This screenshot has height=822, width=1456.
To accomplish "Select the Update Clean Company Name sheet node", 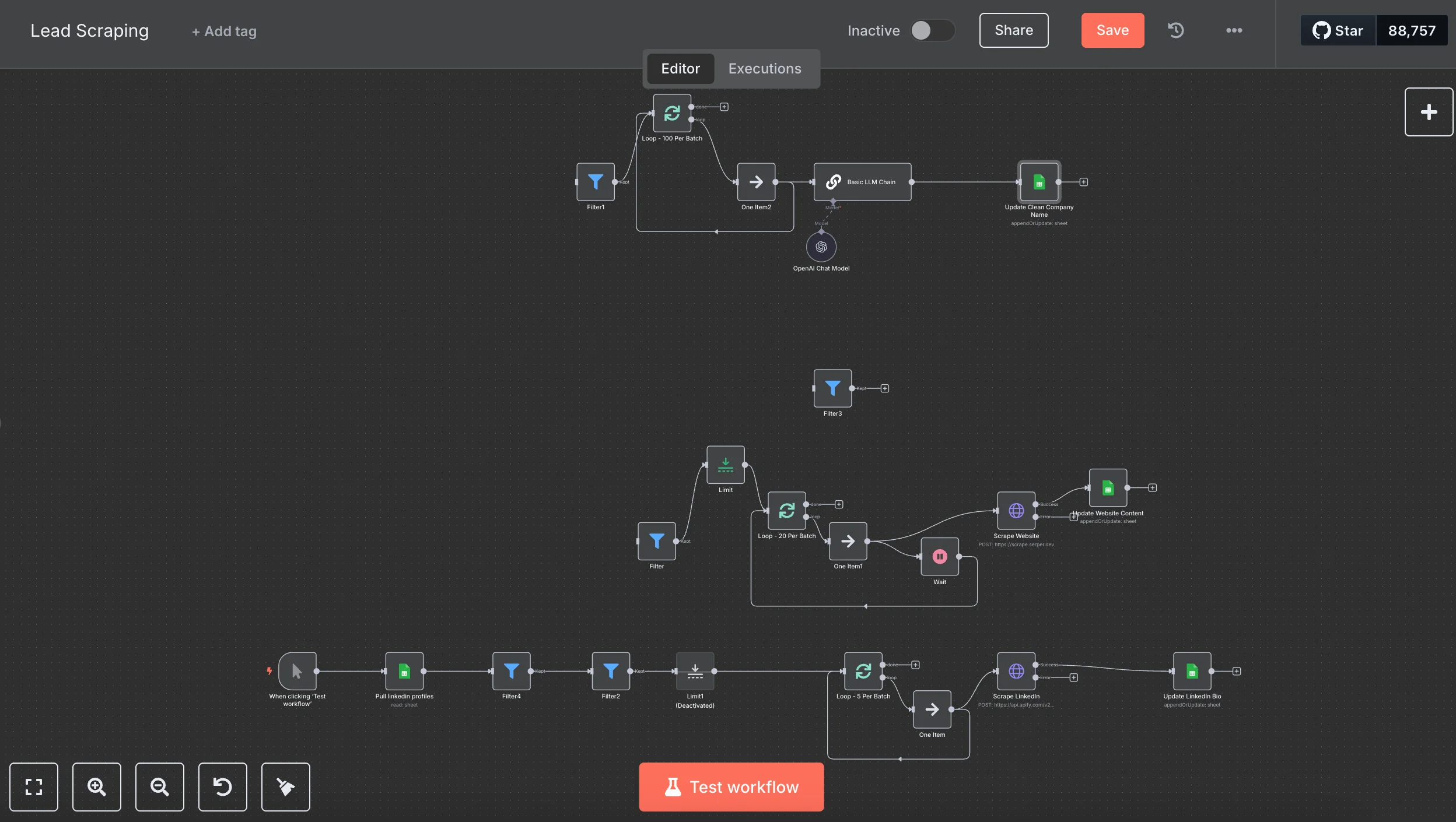I will (1039, 182).
